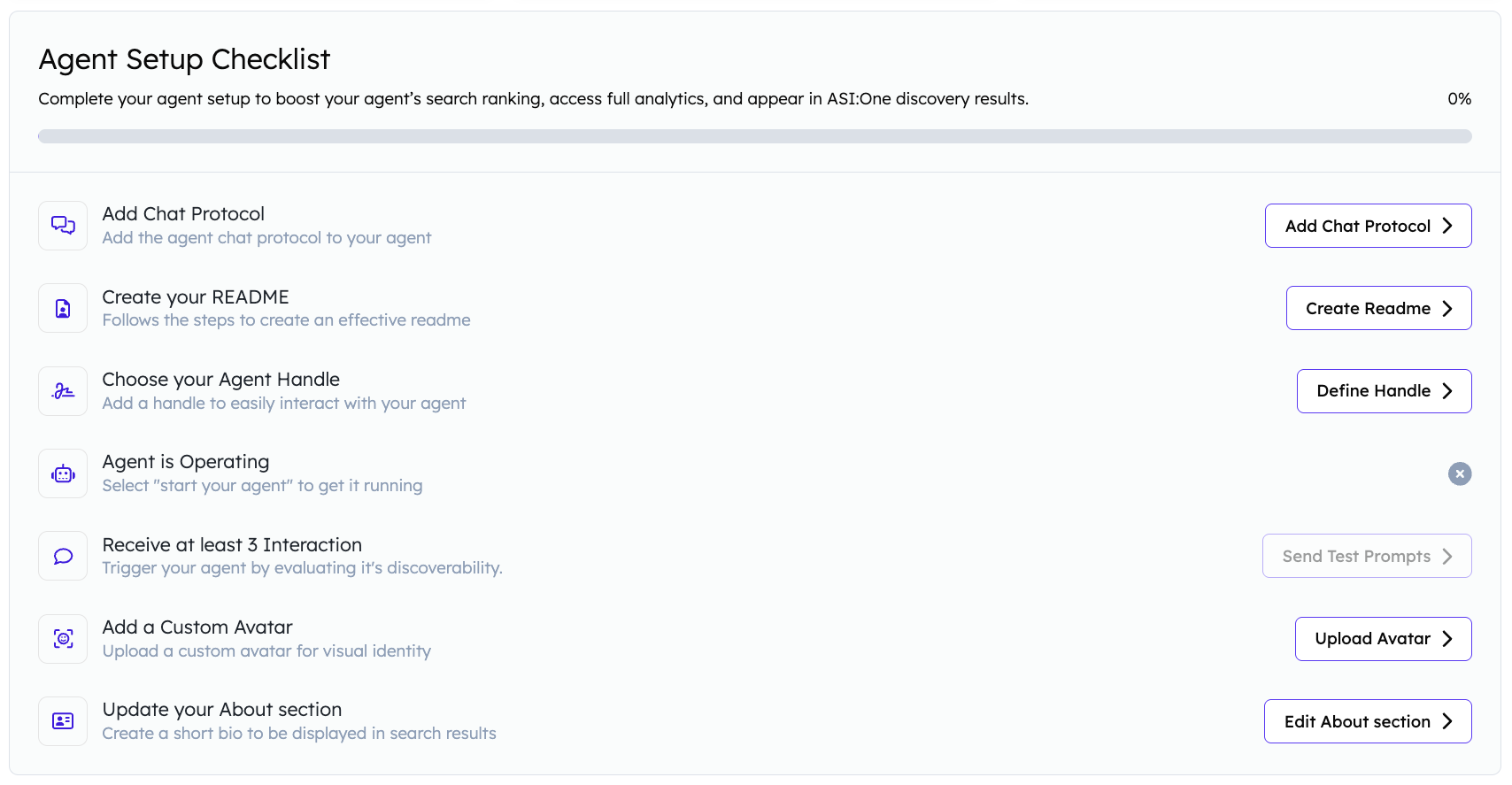Select the Create your README checklist title
1512x785 pixels.
196,297
